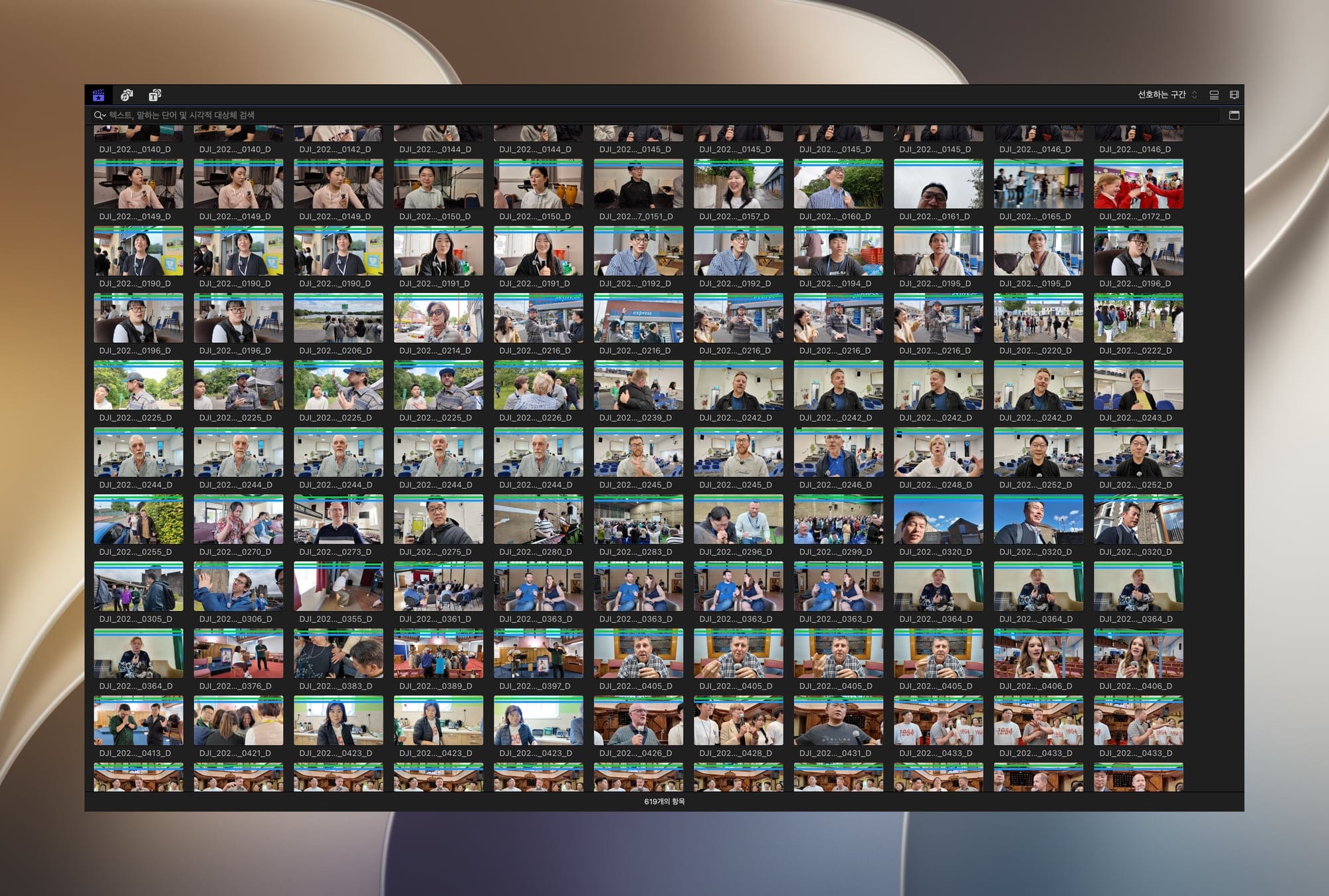Open the Libraries sidebar clapperboard icon
The height and width of the screenshot is (896, 1329).
(x=98, y=95)
